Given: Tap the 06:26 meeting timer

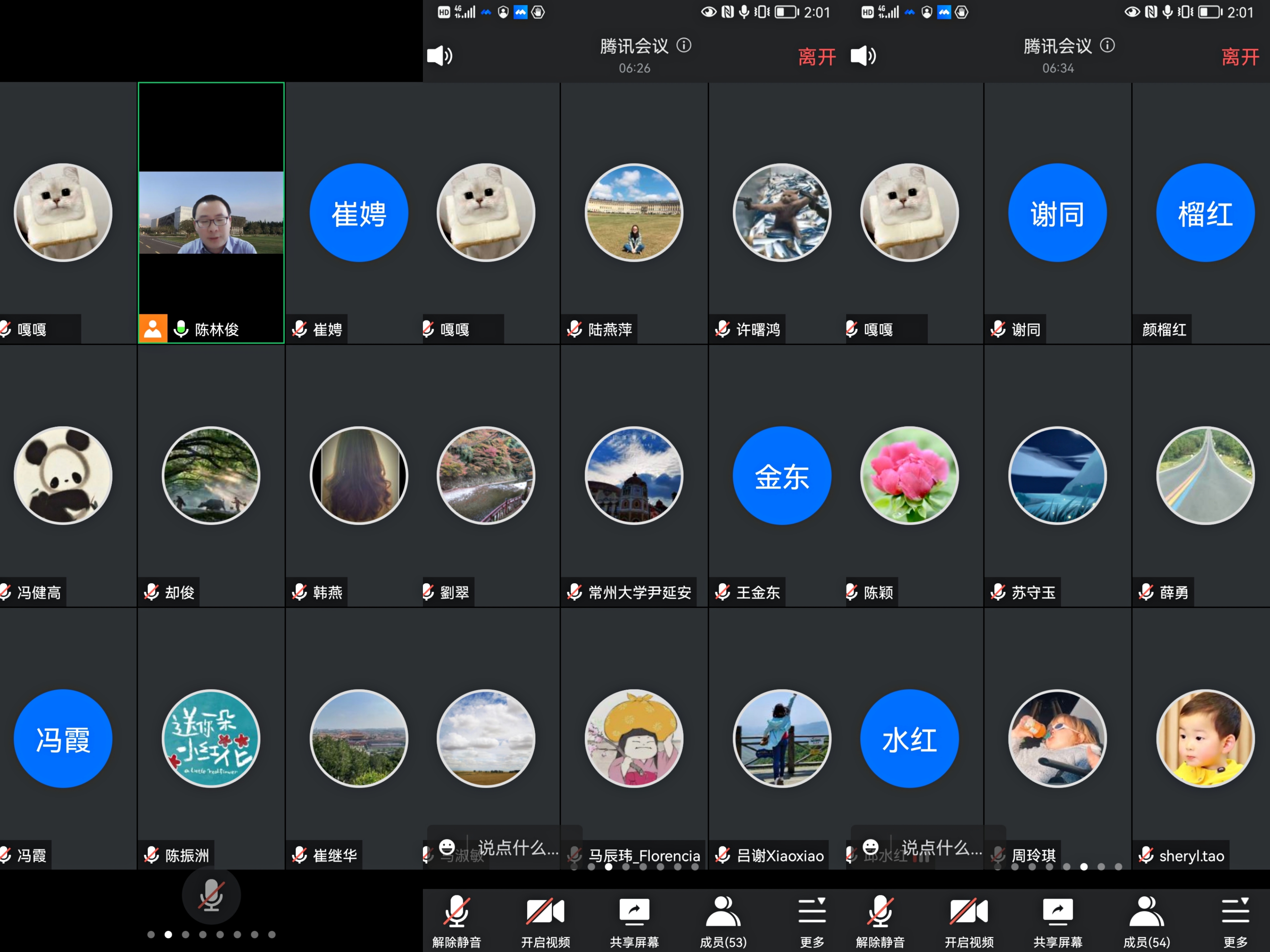Looking at the screenshot, I should point(634,68).
